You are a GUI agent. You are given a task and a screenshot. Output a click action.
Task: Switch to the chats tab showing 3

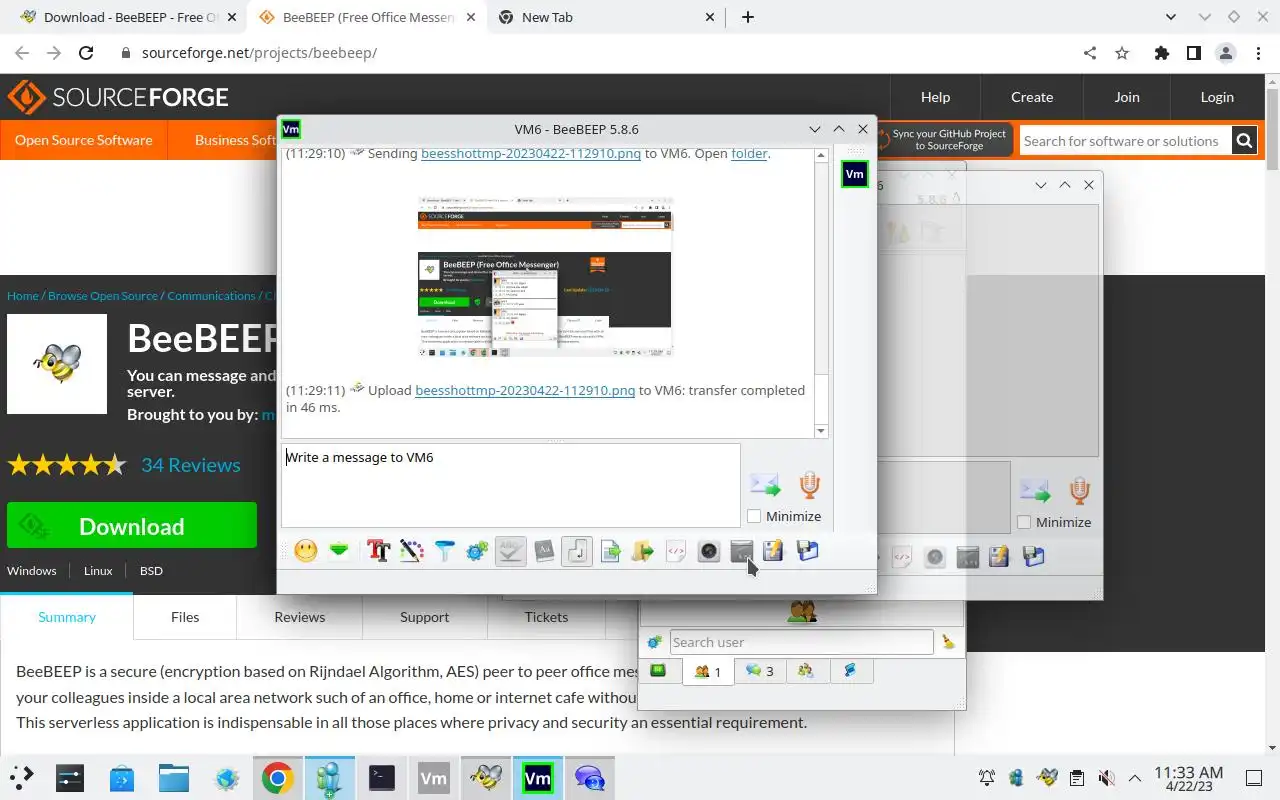coord(759,671)
